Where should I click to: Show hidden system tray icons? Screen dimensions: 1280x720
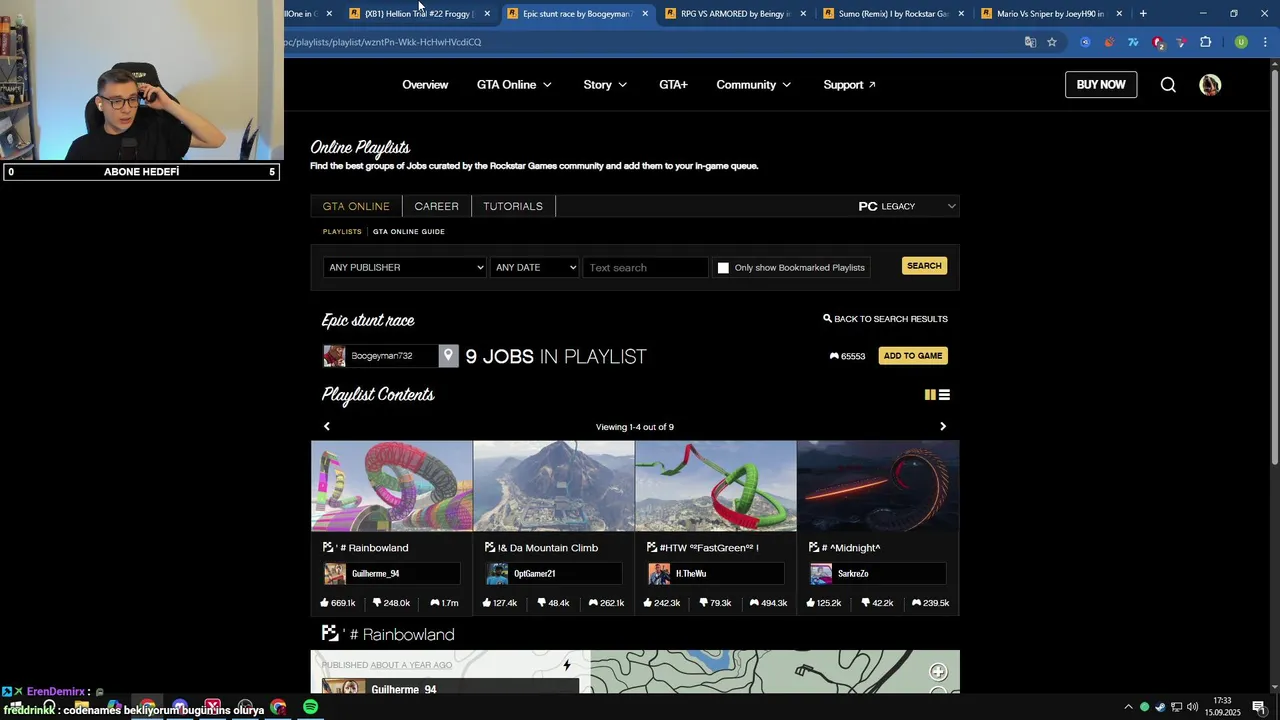click(x=1128, y=707)
